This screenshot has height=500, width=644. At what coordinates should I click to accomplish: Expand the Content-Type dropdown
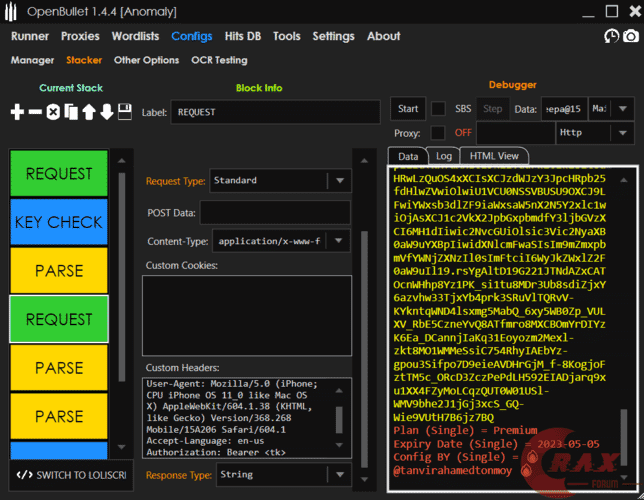click(x=340, y=241)
